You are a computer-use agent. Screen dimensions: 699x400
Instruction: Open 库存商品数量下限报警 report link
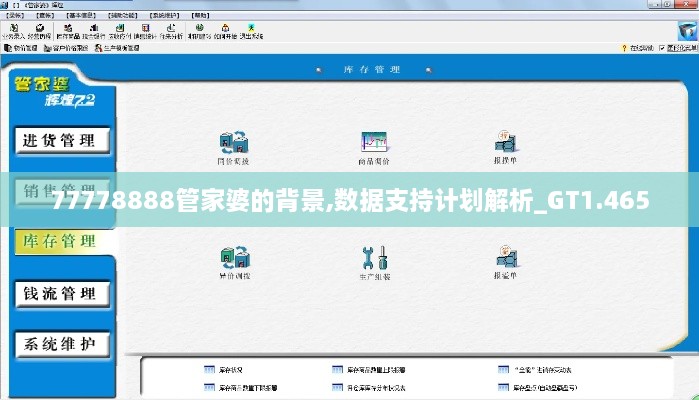[241, 388]
